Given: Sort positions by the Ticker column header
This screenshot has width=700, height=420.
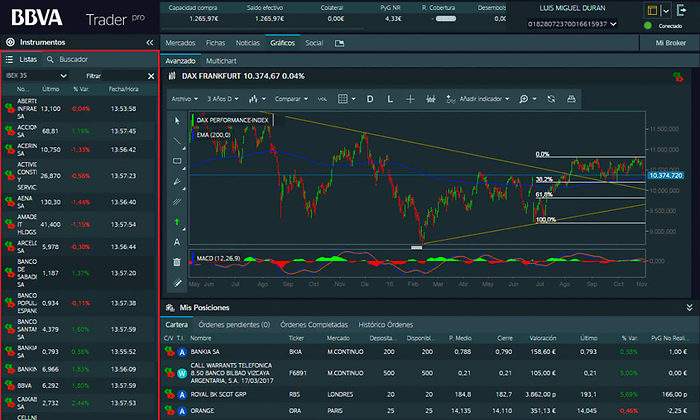Looking at the screenshot, I should tap(296, 338).
